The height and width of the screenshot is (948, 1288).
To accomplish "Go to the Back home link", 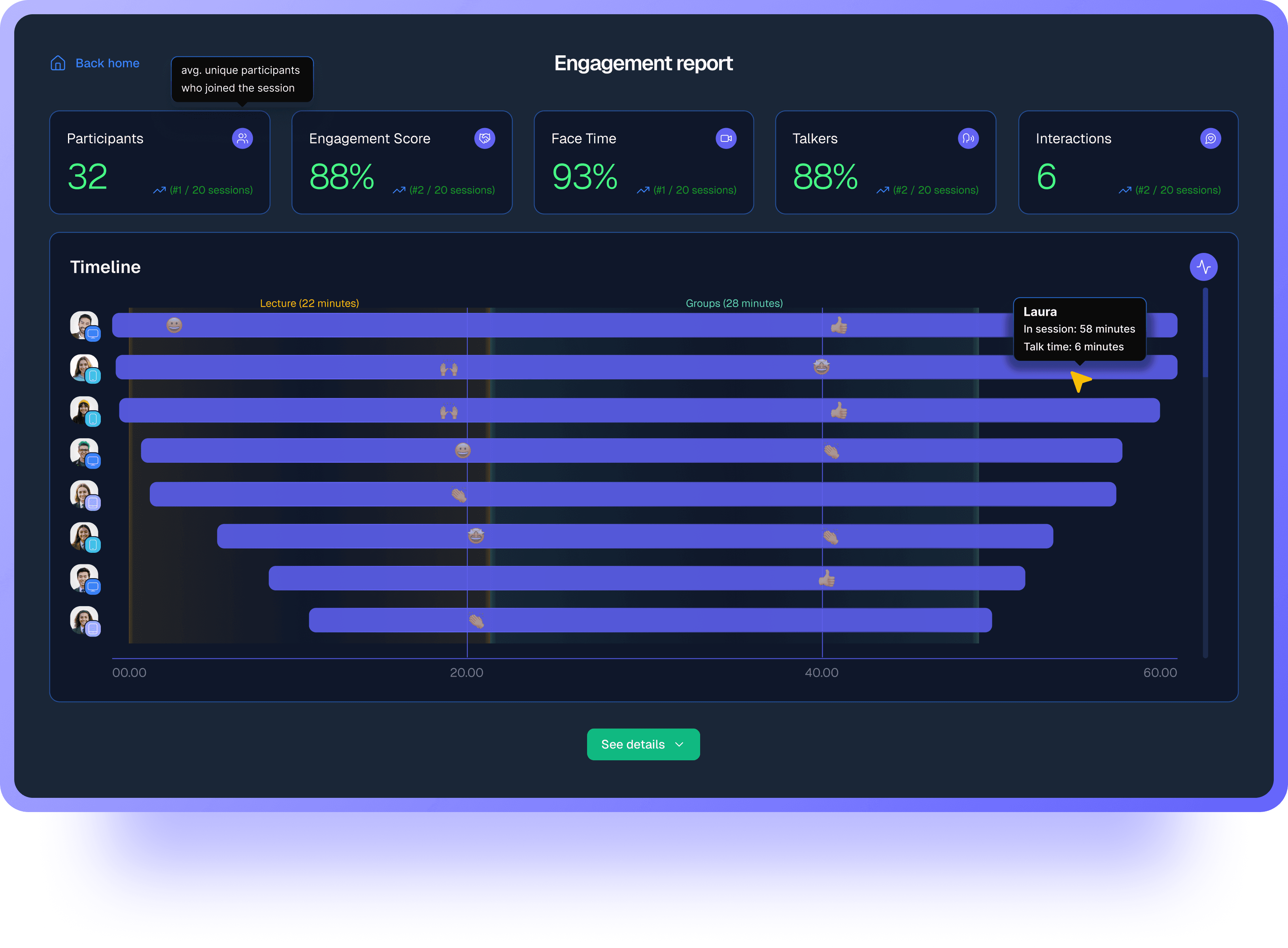I will (108, 63).
